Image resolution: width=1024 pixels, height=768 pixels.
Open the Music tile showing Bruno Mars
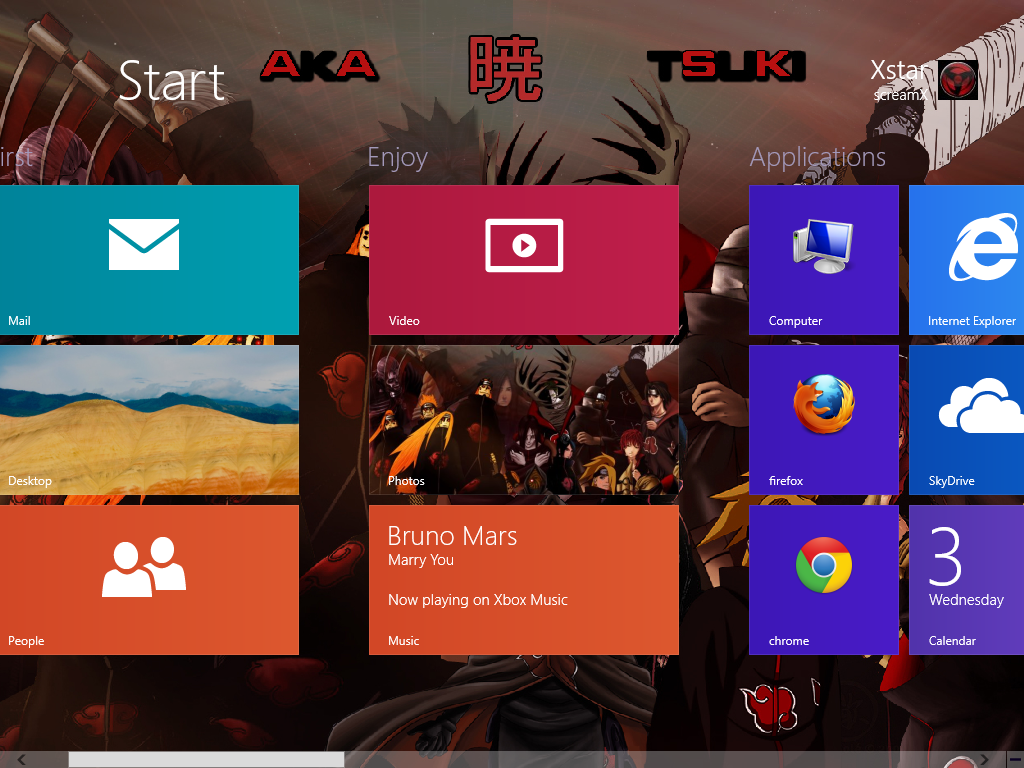point(524,580)
